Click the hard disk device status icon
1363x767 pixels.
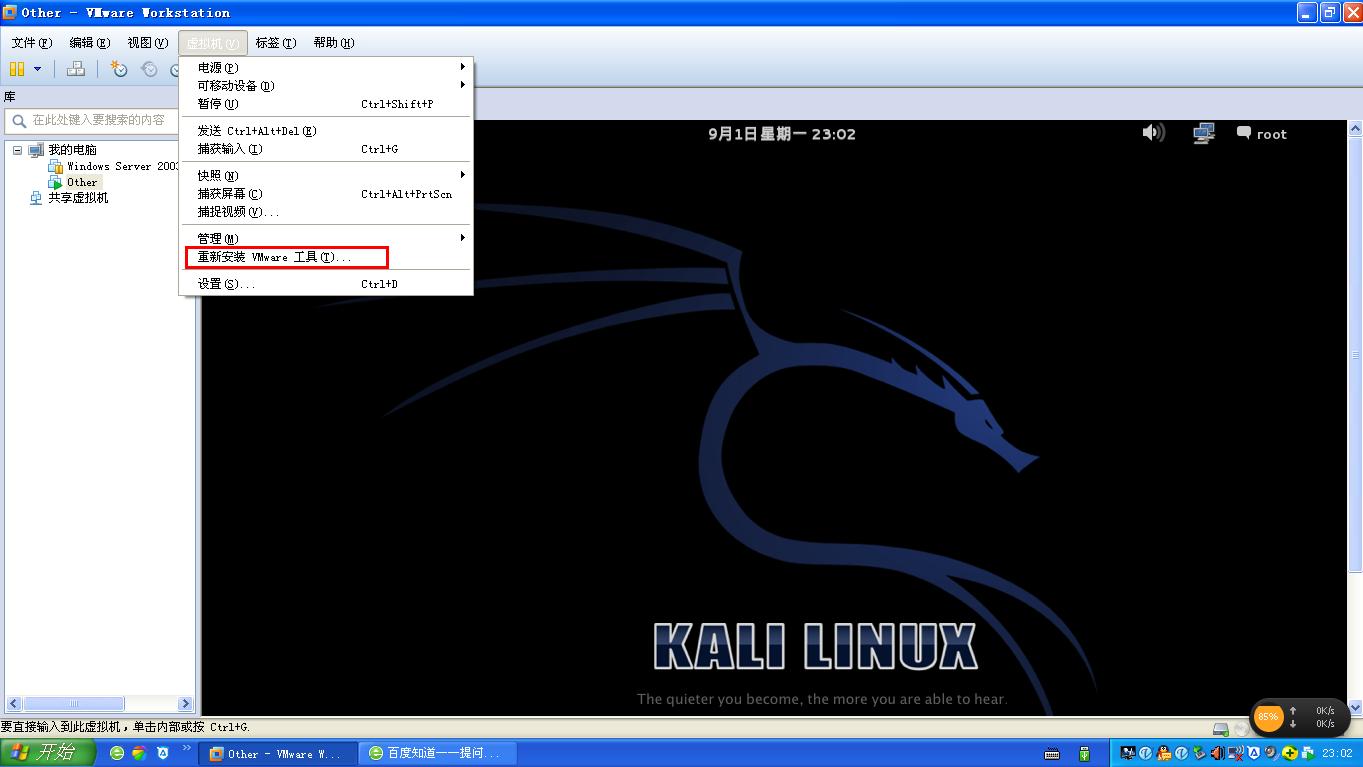click(x=1221, y=729)
